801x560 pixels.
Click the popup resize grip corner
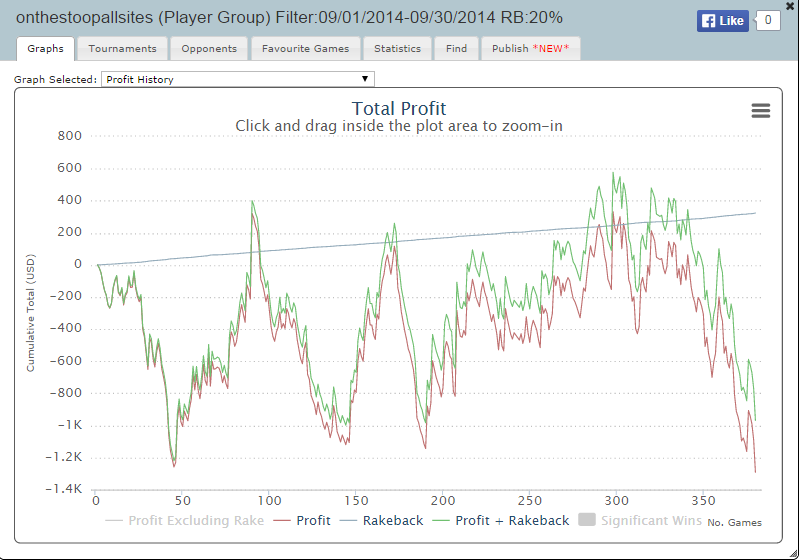(793, 553)
